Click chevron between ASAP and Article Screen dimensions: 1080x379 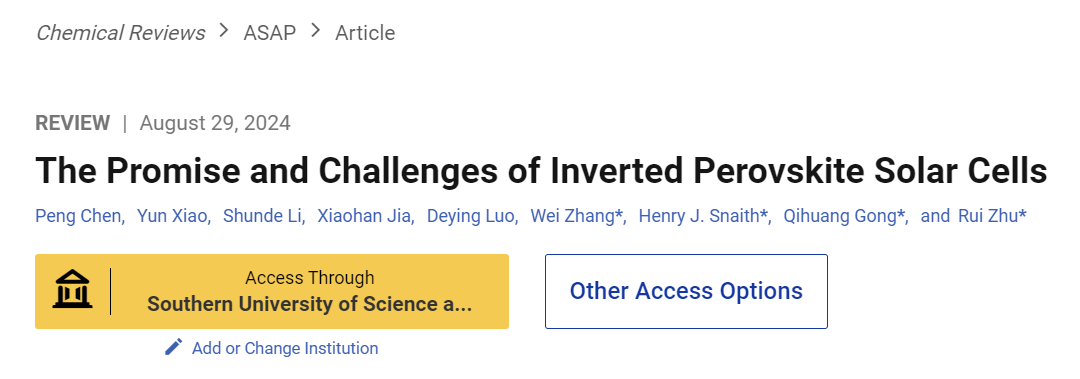pyautogui.click(x=315, y=31)
